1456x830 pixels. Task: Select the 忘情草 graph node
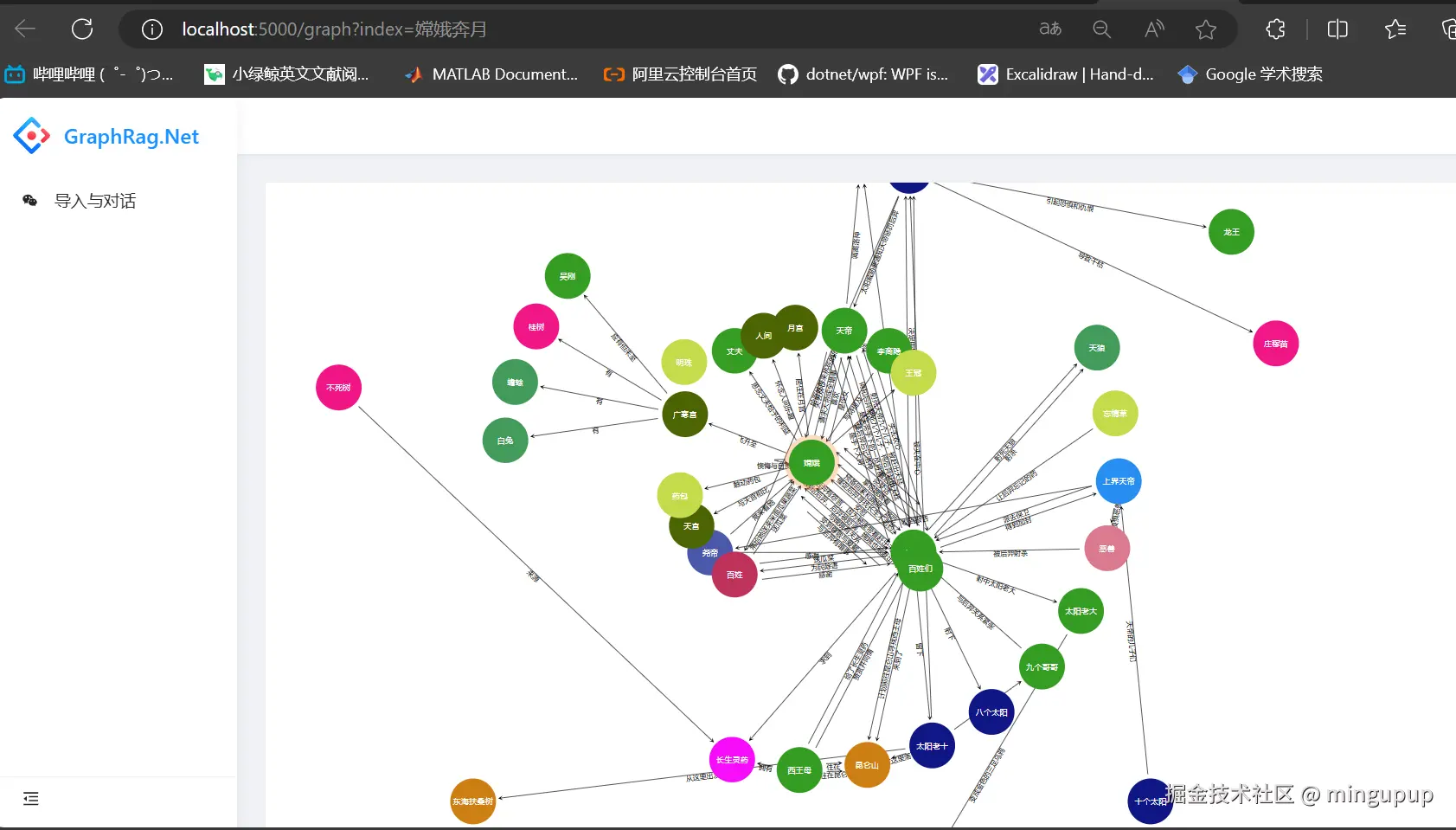coord(1115,413)
